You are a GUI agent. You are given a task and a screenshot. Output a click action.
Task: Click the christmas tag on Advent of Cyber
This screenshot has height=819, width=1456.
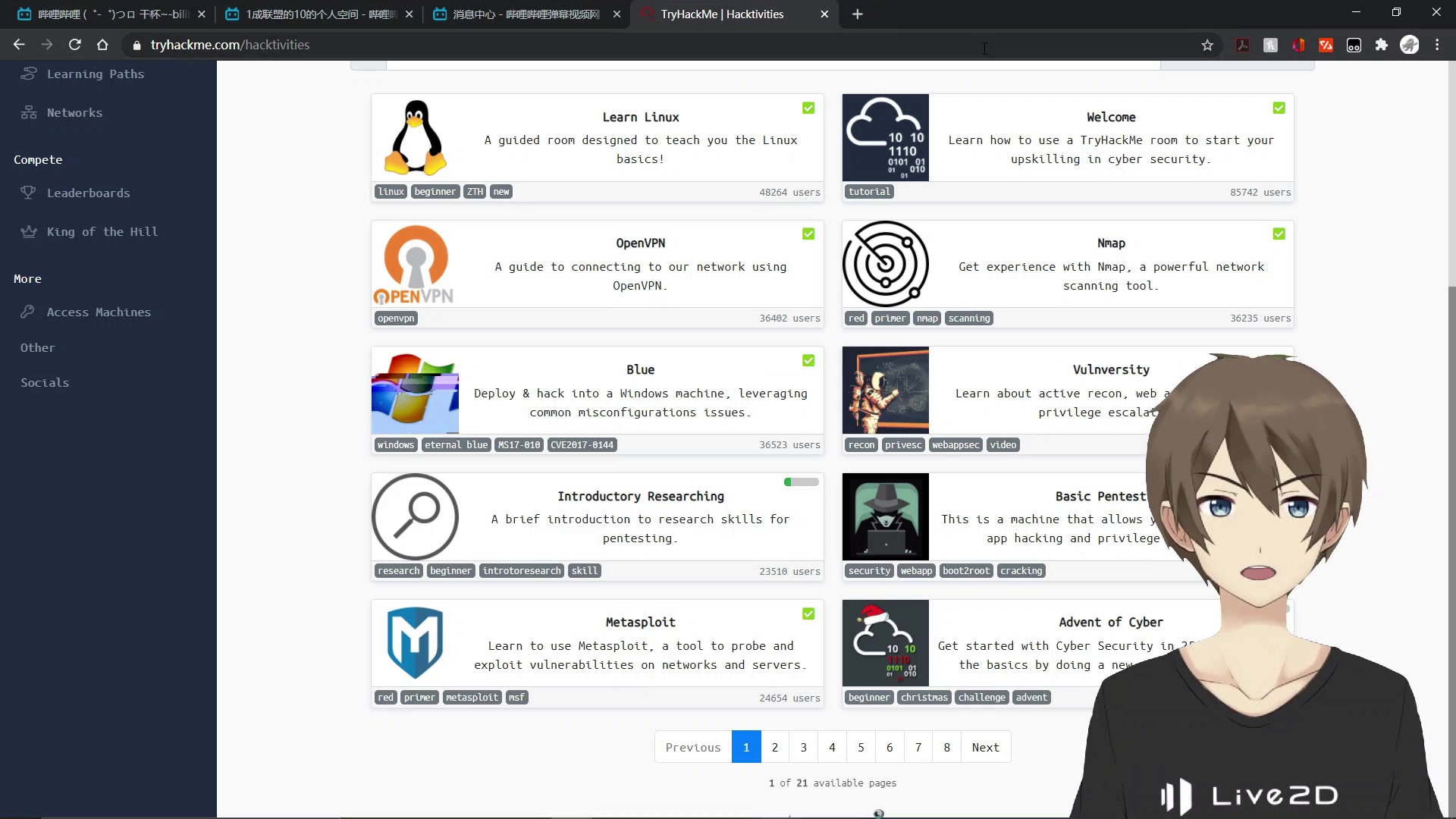tap(924, 698)
